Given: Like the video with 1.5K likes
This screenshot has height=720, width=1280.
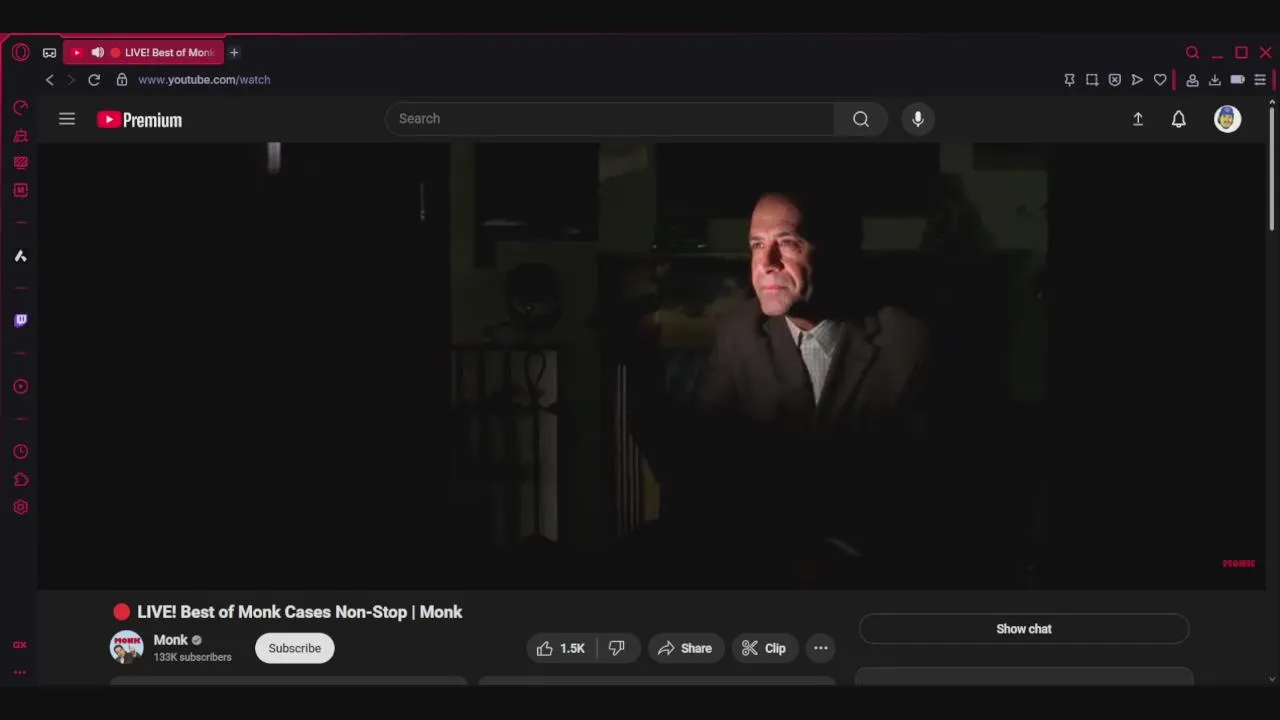Looking at the screenshot, I should [562, 648].
